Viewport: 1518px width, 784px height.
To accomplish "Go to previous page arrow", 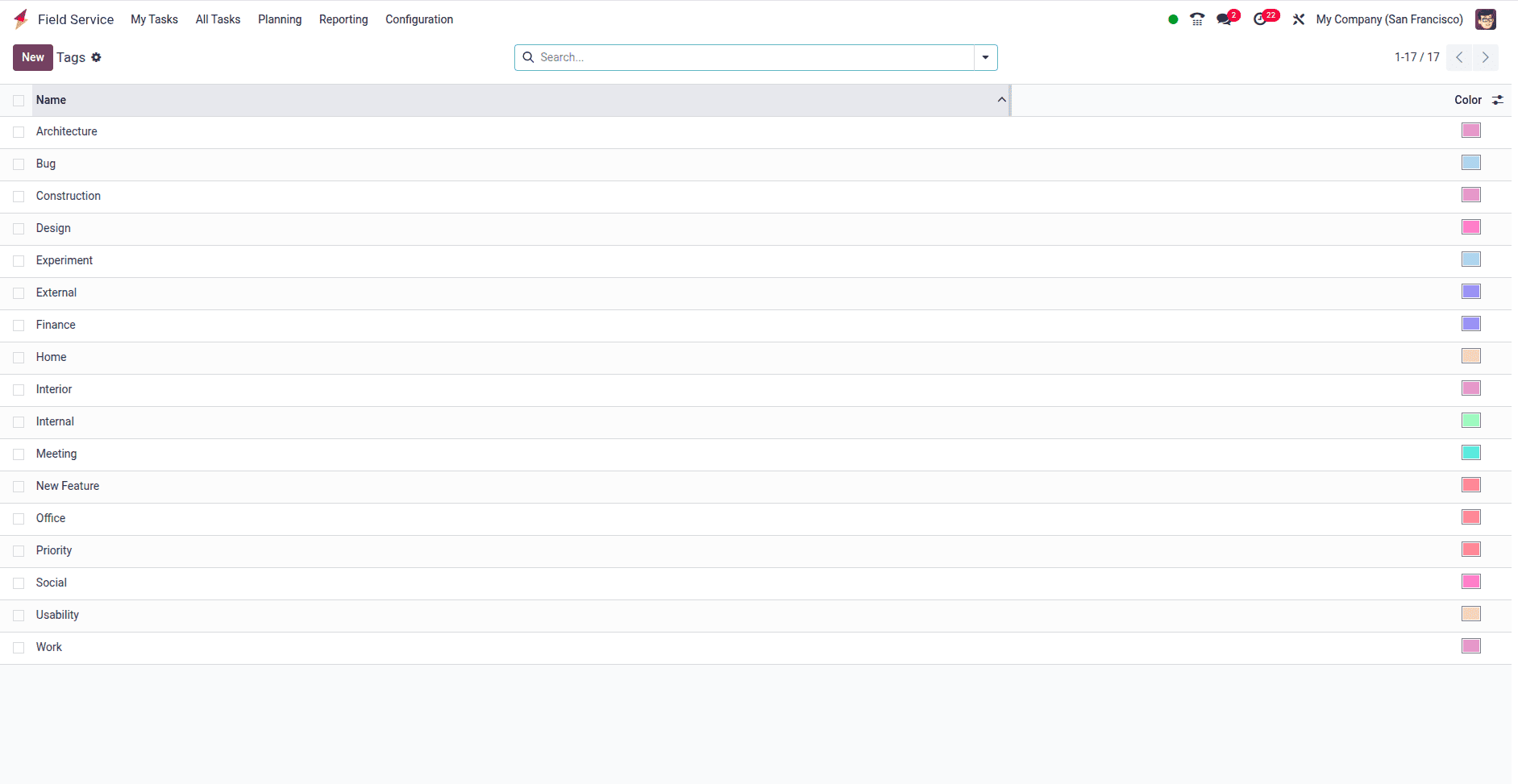I will point(1459,57).
